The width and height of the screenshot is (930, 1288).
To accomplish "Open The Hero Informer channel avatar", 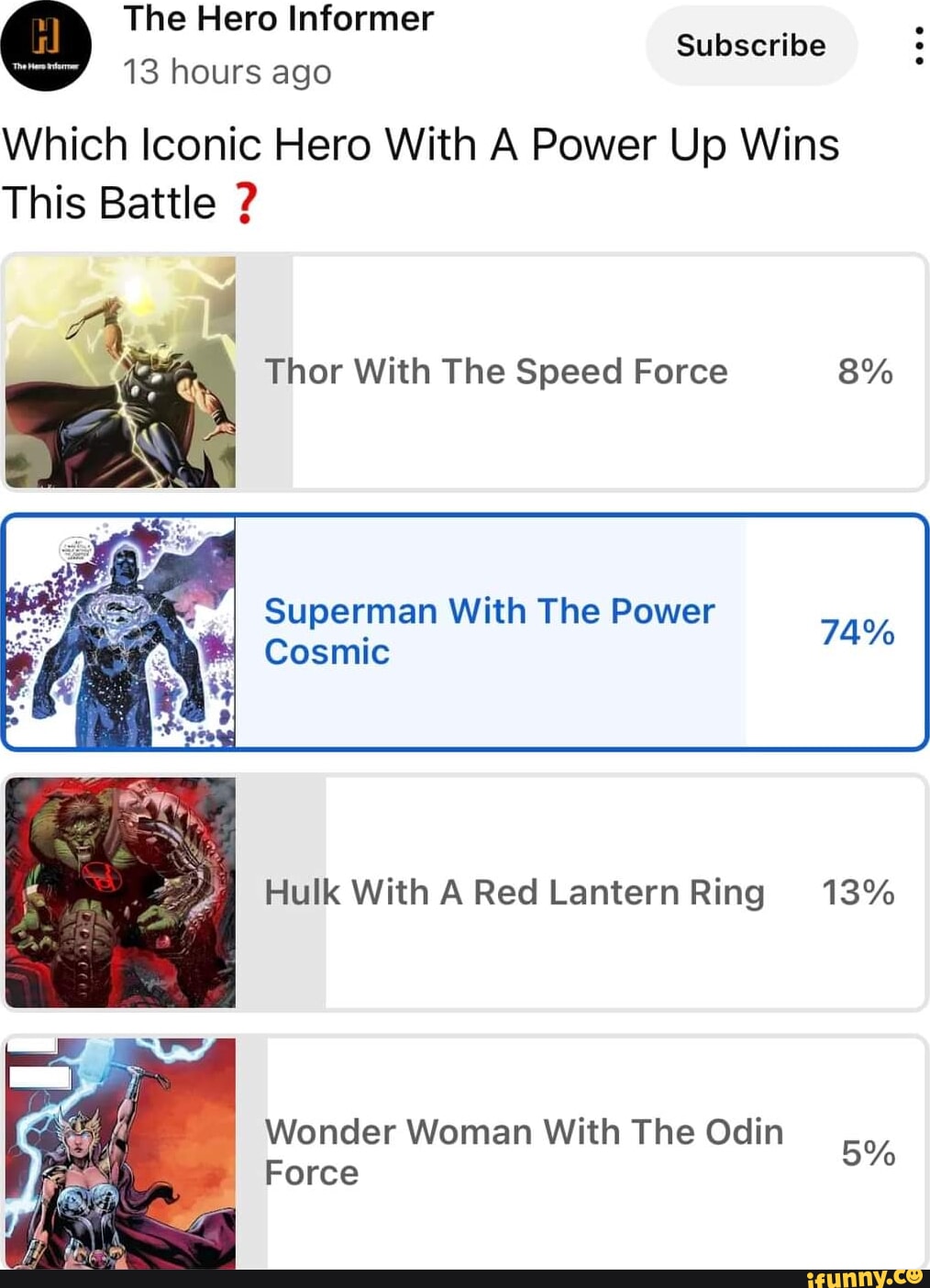I will pos(46,45).
